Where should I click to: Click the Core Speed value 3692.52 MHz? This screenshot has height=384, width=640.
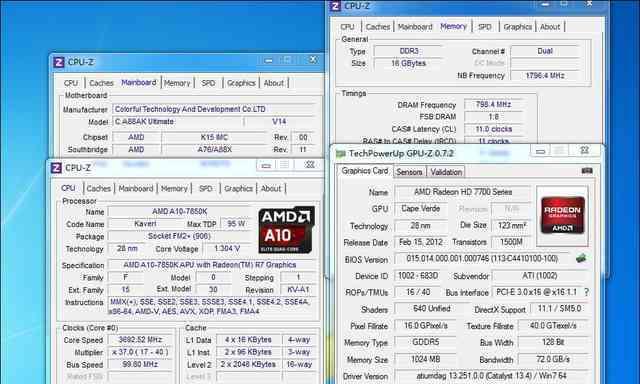point(140,340)
